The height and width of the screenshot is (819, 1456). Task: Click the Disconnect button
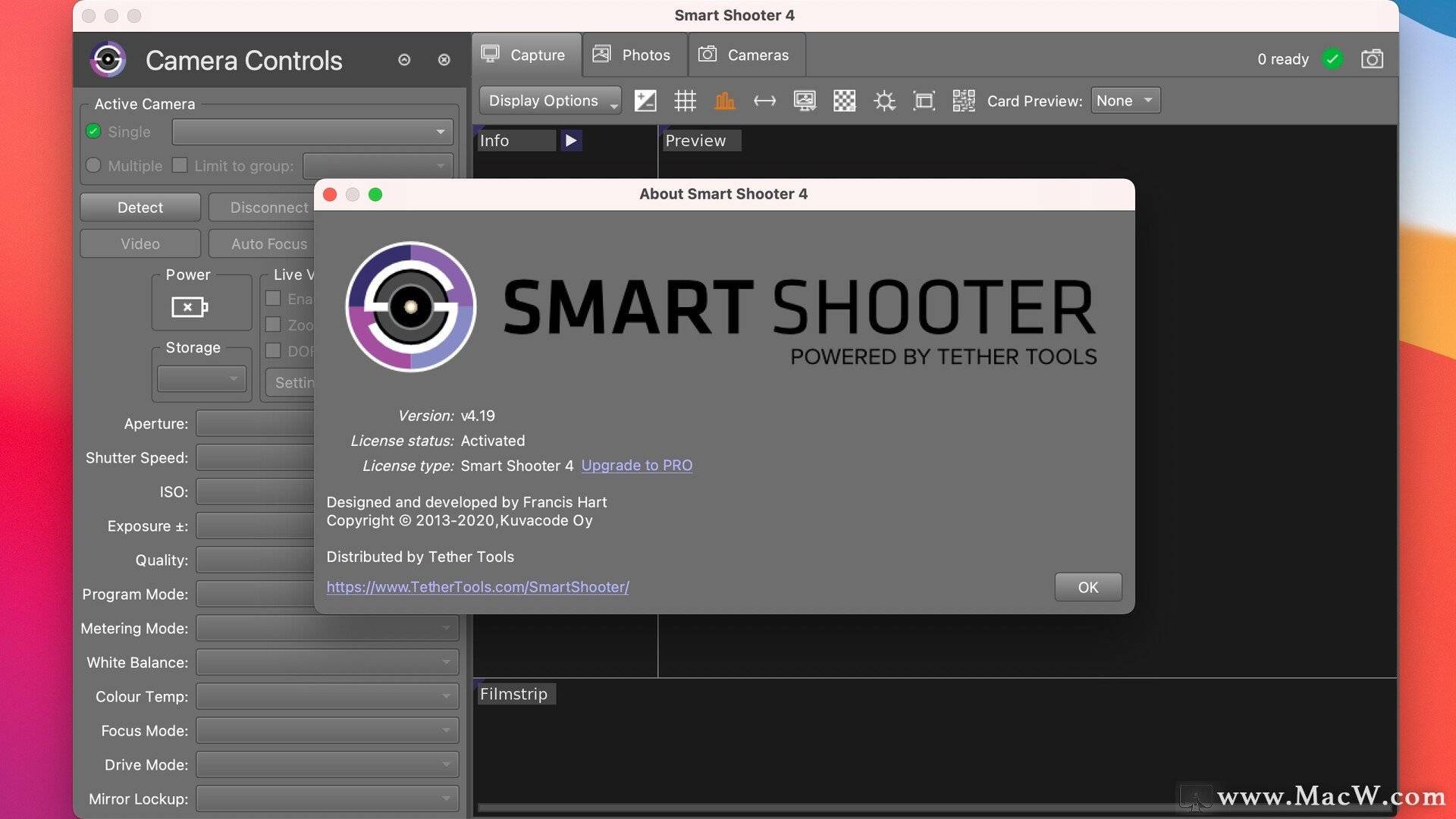coord(261,207)
